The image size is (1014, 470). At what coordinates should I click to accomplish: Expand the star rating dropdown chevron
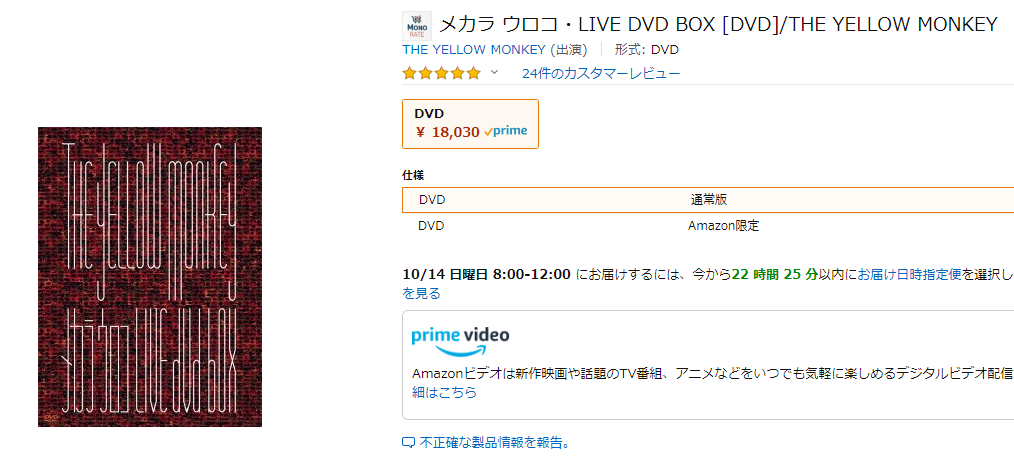pos(494,73)
